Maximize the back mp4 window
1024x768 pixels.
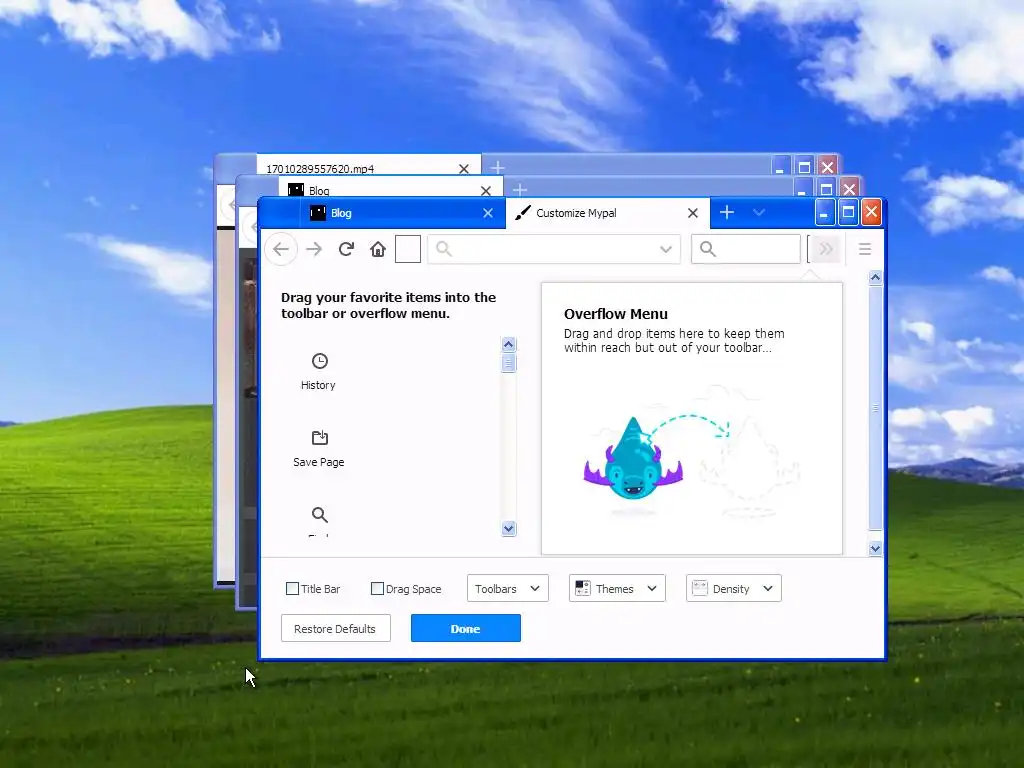[804, 166]
